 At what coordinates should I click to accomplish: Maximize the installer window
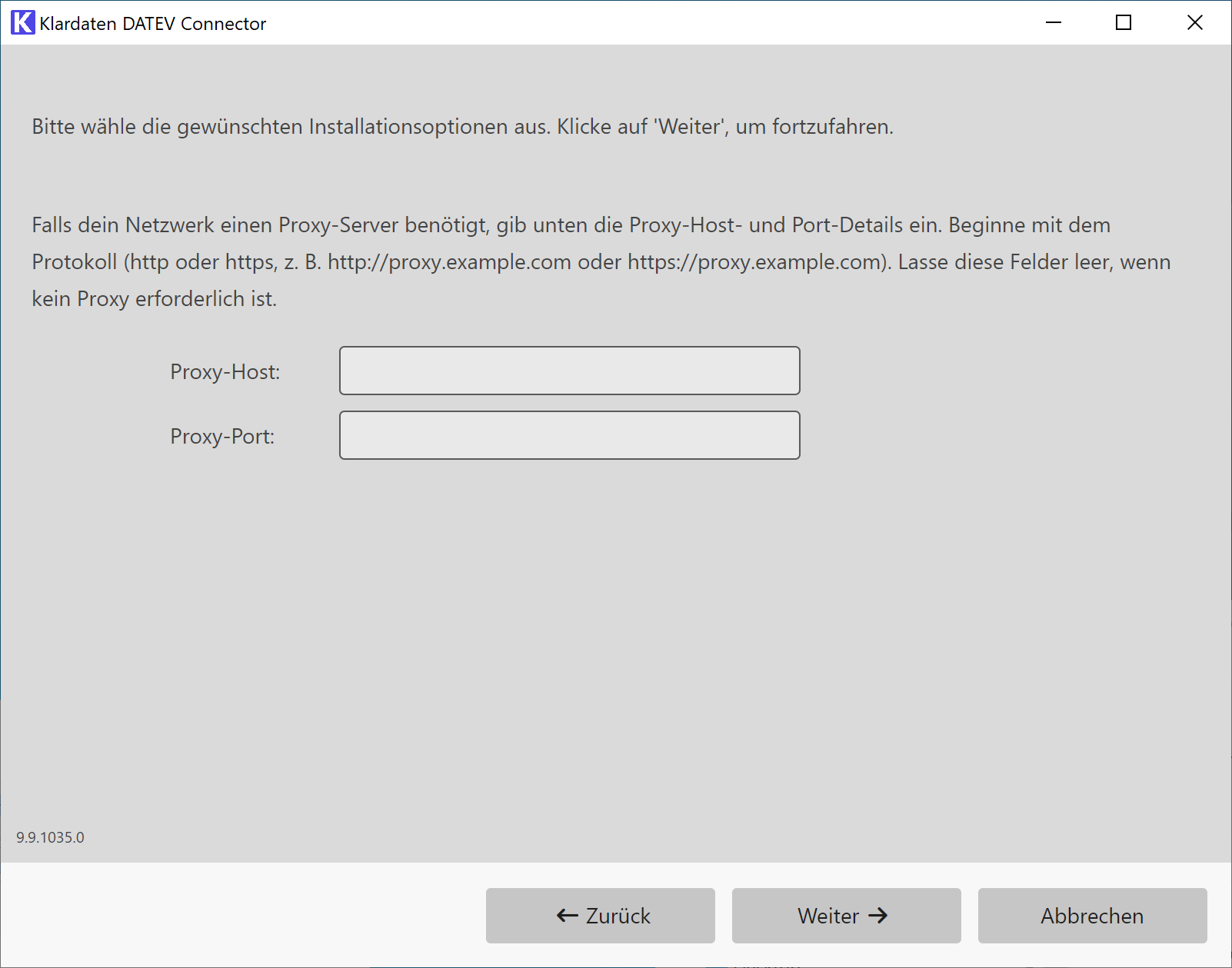click(x=1124, y=23)
